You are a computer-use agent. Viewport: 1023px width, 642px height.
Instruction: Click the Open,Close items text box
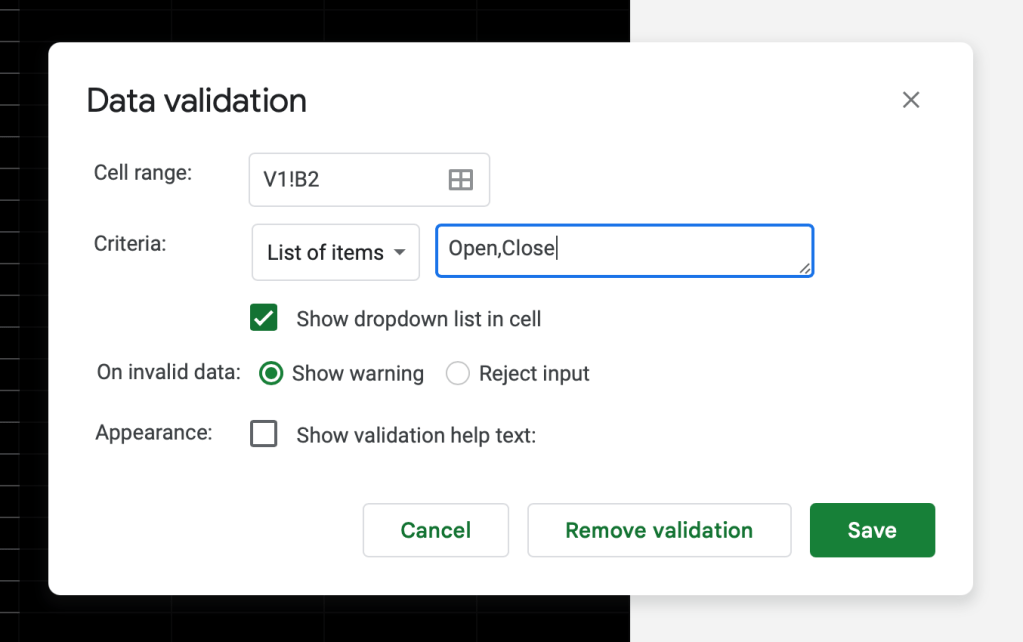(620, 250)
